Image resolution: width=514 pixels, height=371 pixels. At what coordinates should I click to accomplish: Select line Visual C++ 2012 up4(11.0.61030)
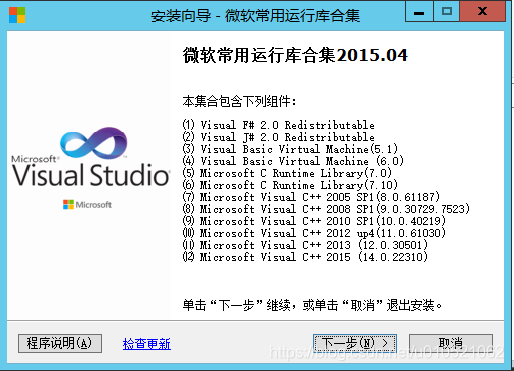point(314,233)
